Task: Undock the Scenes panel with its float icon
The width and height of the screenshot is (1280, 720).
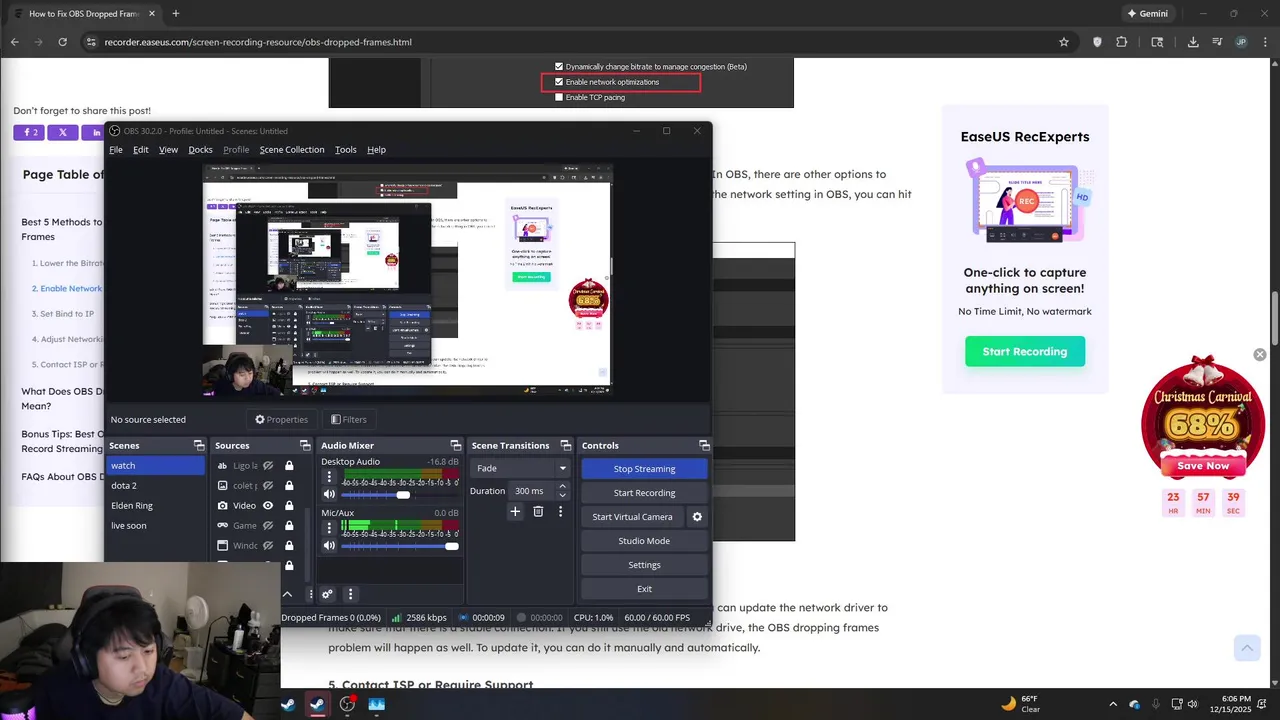Action: tap(199, 445)
